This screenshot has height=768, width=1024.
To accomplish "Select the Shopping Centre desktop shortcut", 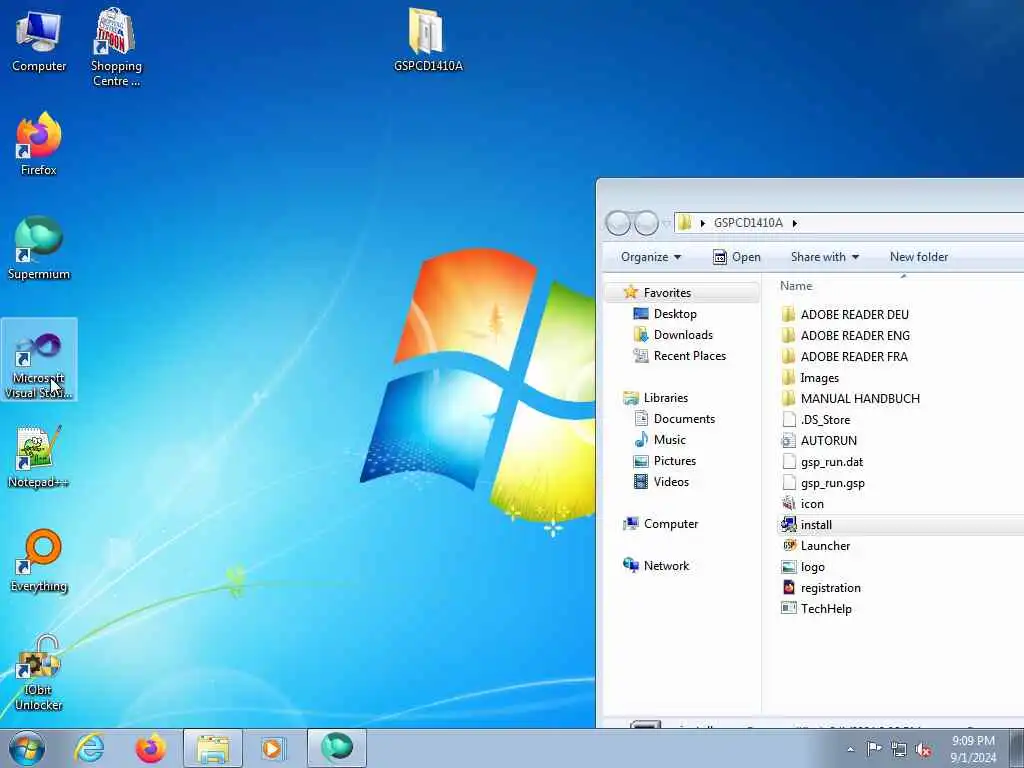I will click(116, 48).
